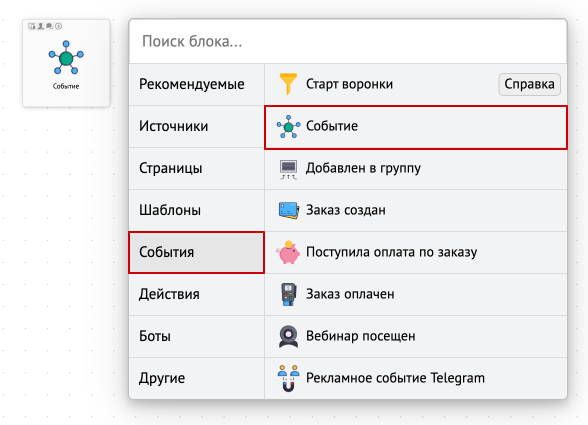Click the chat bubbles icon on the Событие block
588x425 pixels.
click(x=49, y=26)
